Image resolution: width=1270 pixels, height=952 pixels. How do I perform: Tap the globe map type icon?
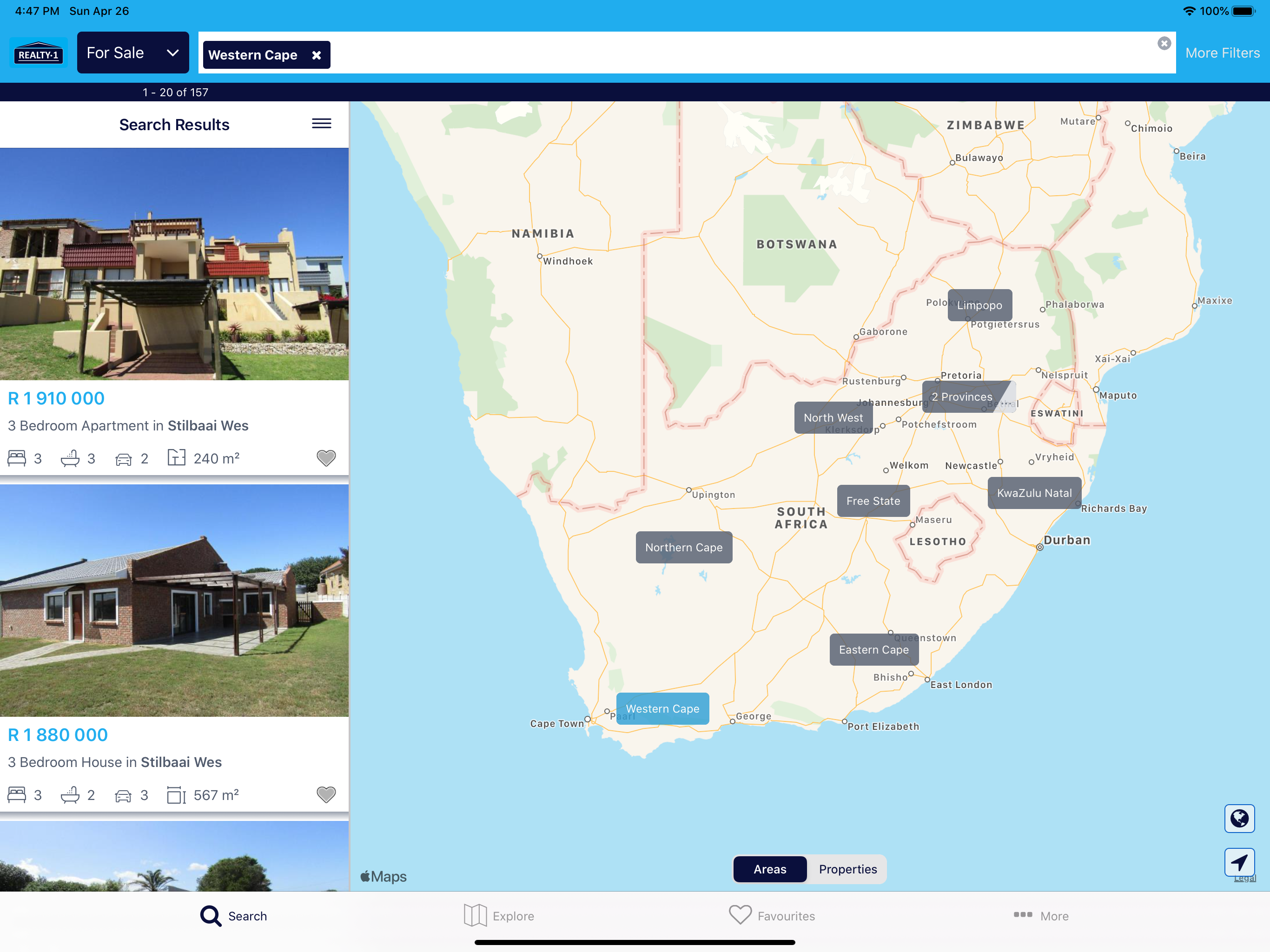coord(1239,818)
